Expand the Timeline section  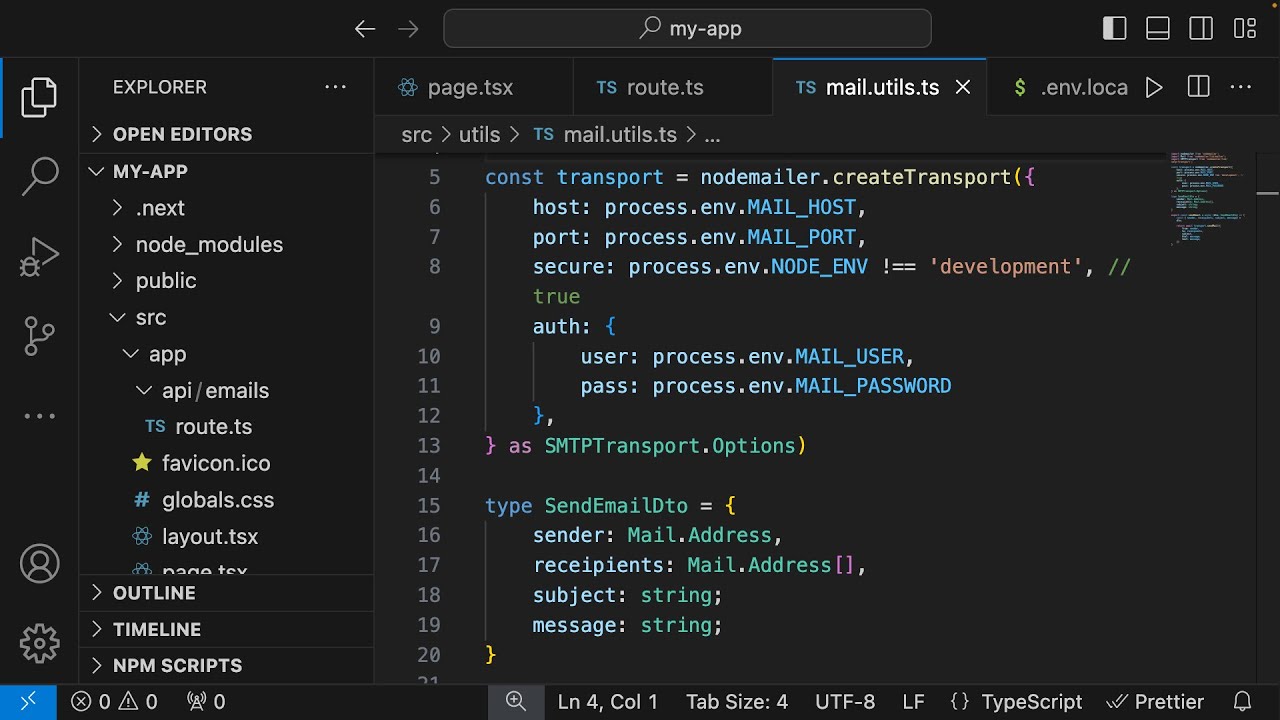pos(226,629)
